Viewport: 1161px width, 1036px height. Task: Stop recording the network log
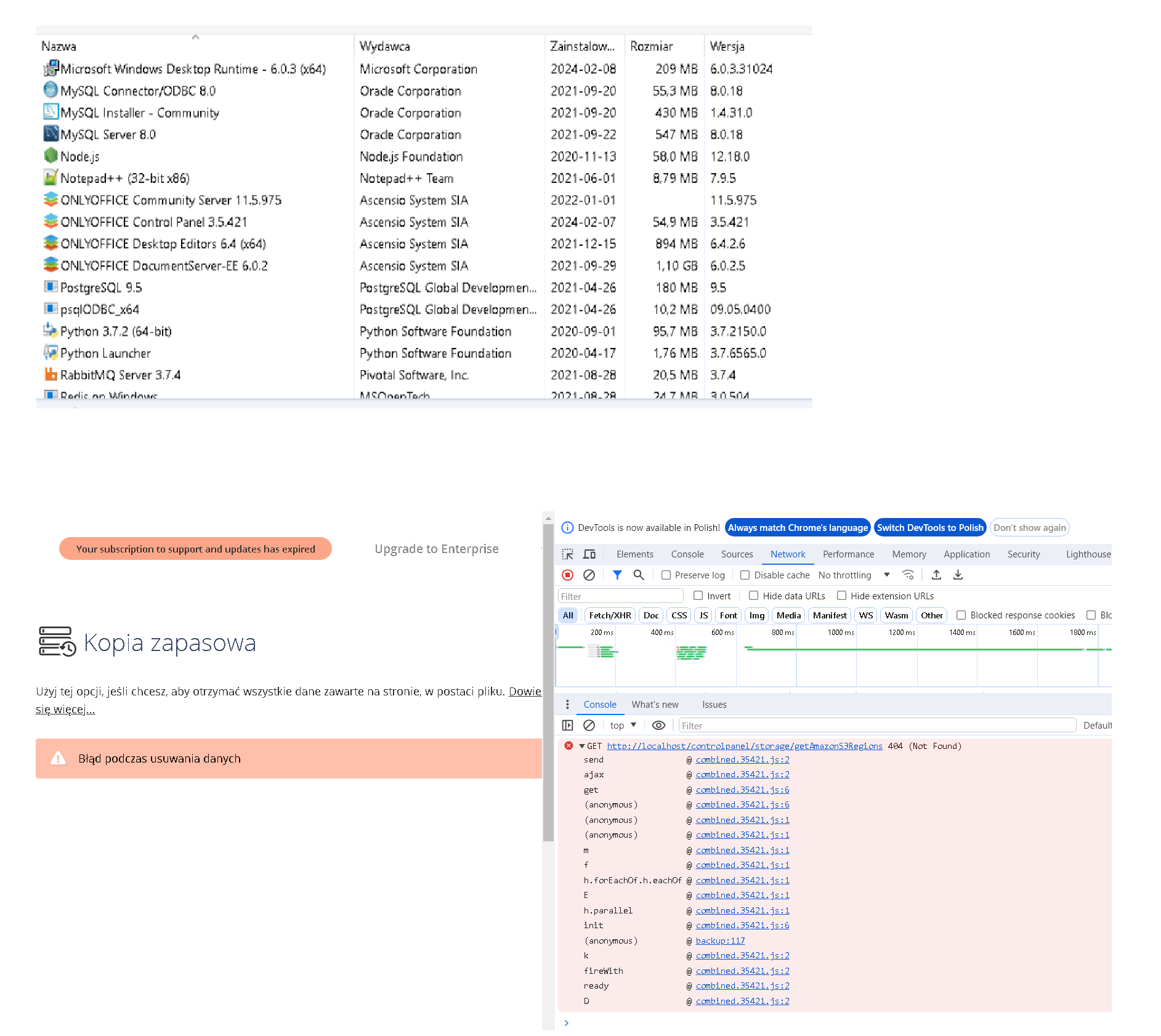(x=568, y=575)
